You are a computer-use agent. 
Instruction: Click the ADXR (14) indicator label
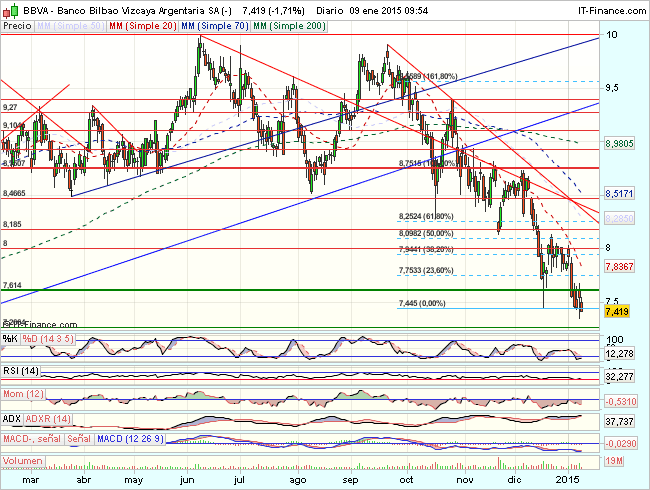(x=48, y=419)
